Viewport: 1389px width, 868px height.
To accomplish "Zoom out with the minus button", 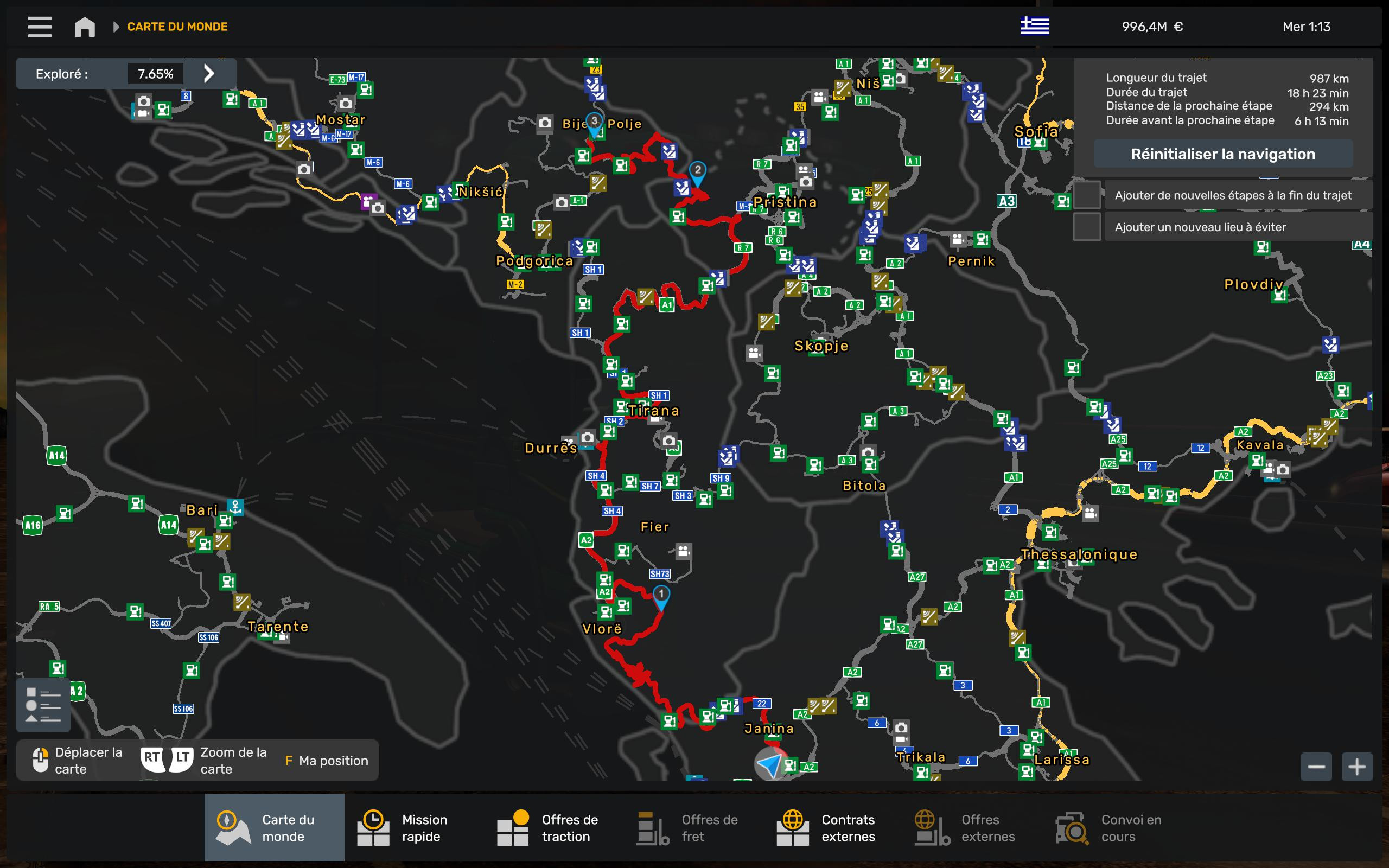I will (1316, 767).
